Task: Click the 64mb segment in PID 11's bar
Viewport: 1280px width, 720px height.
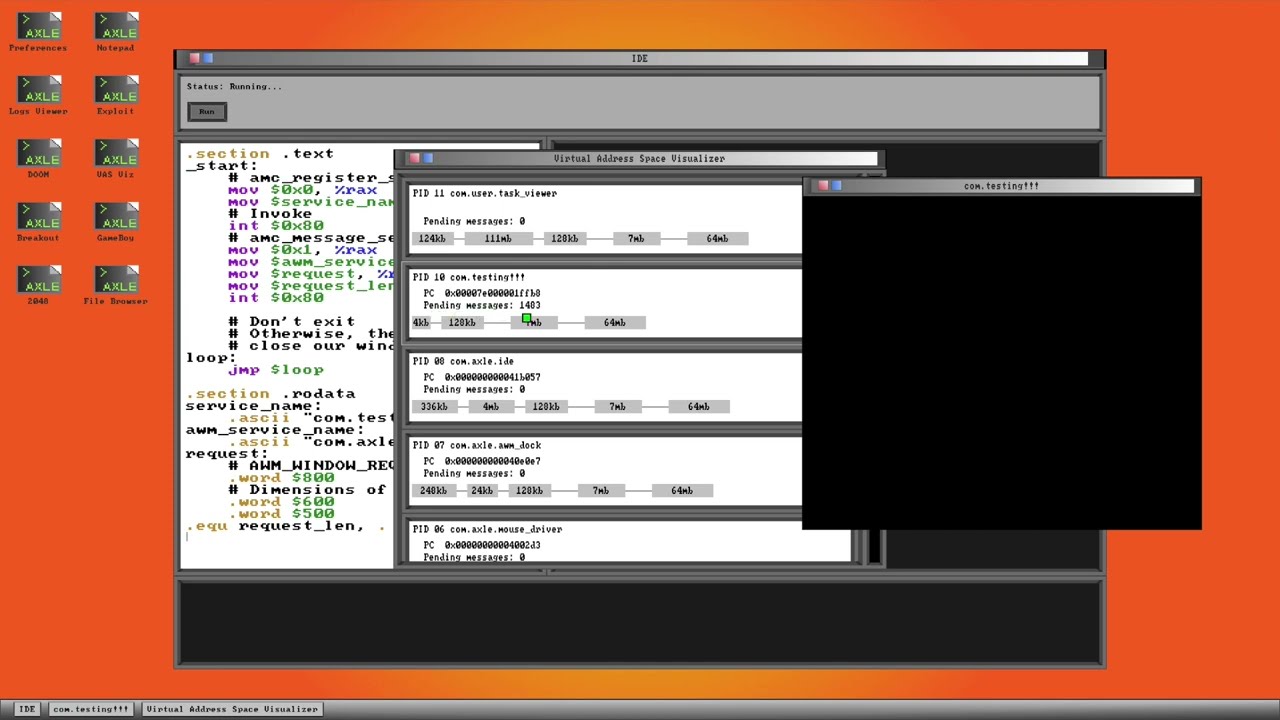Action: tap(716, 238)
